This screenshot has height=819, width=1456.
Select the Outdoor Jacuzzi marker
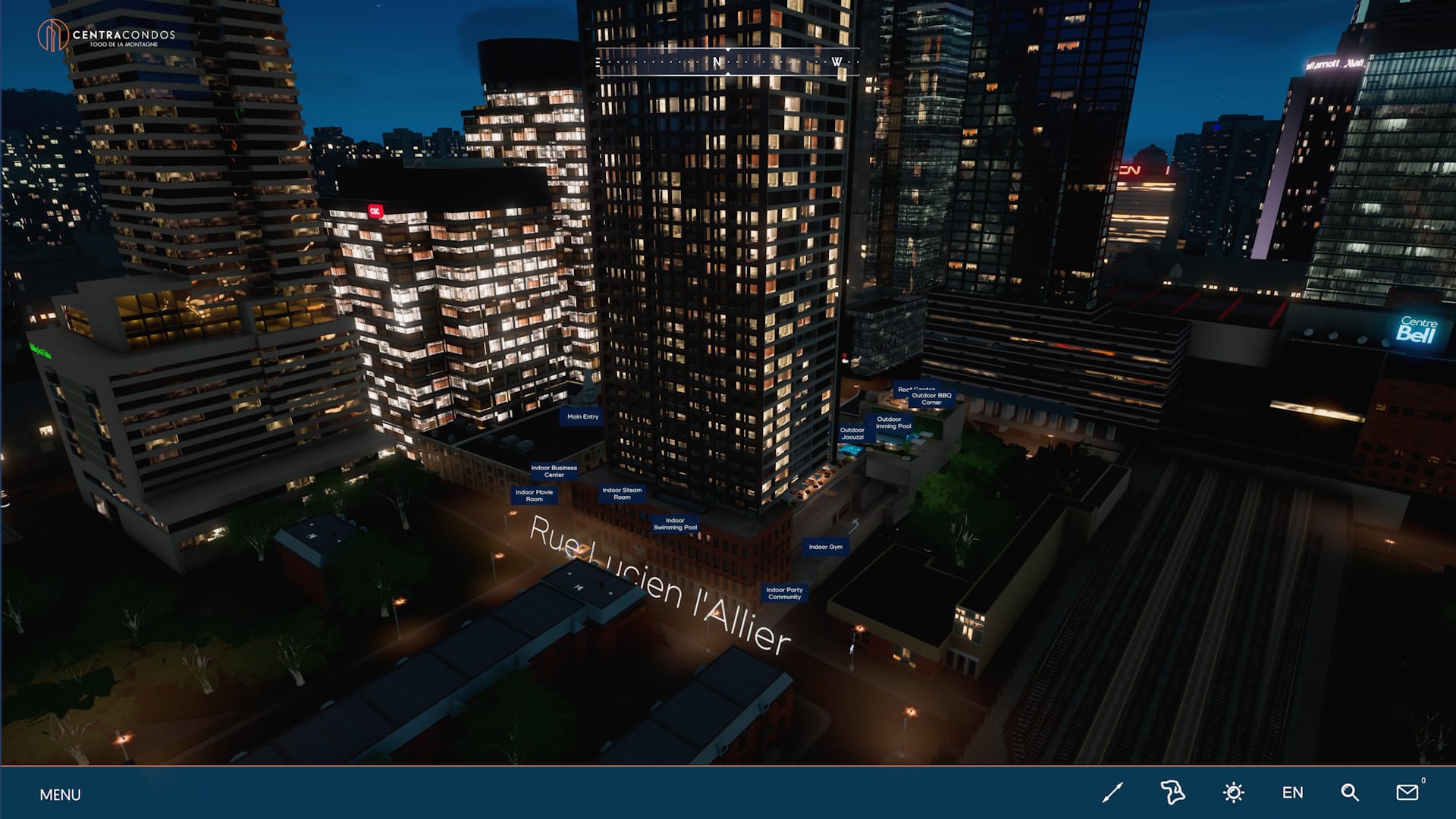(x=852, y=433)
